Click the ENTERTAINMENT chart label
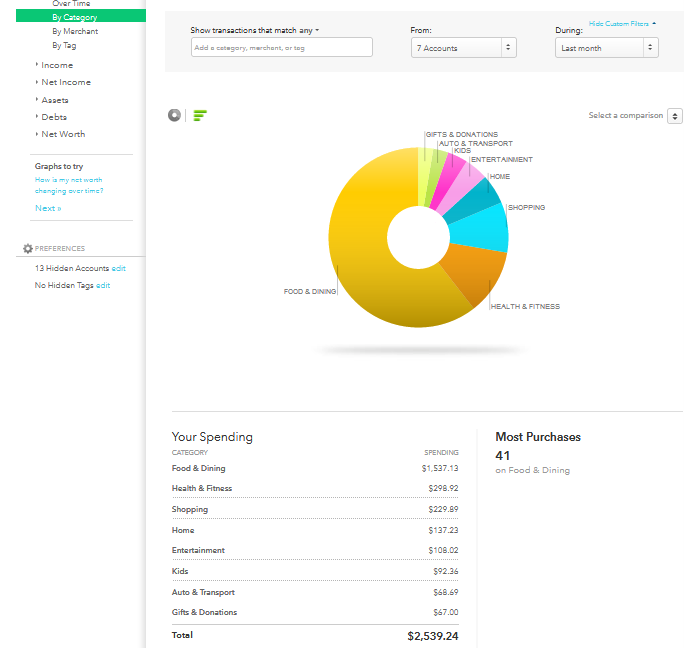The image size is (688, 648). (x=502, y=160)
